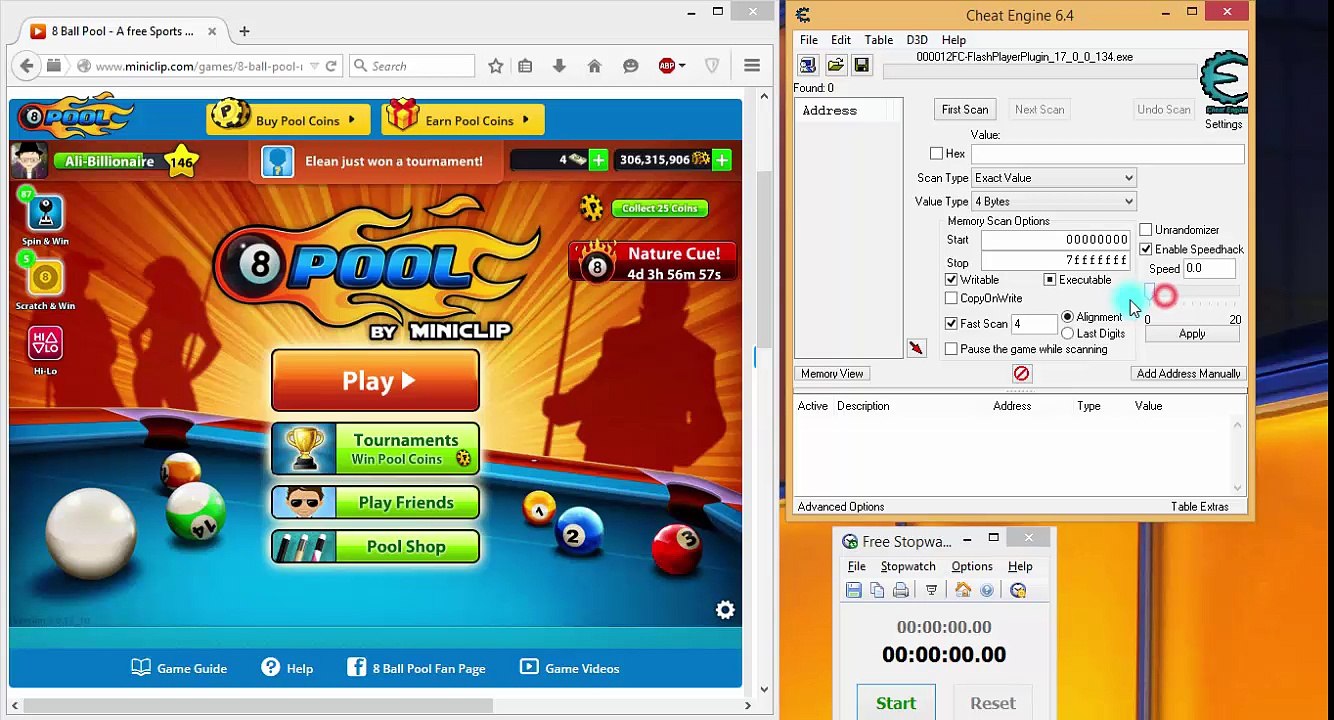Open the Scan Type dropdown
The height and width of the screenshot is (720, 1334).
[x=1054, y=178]
